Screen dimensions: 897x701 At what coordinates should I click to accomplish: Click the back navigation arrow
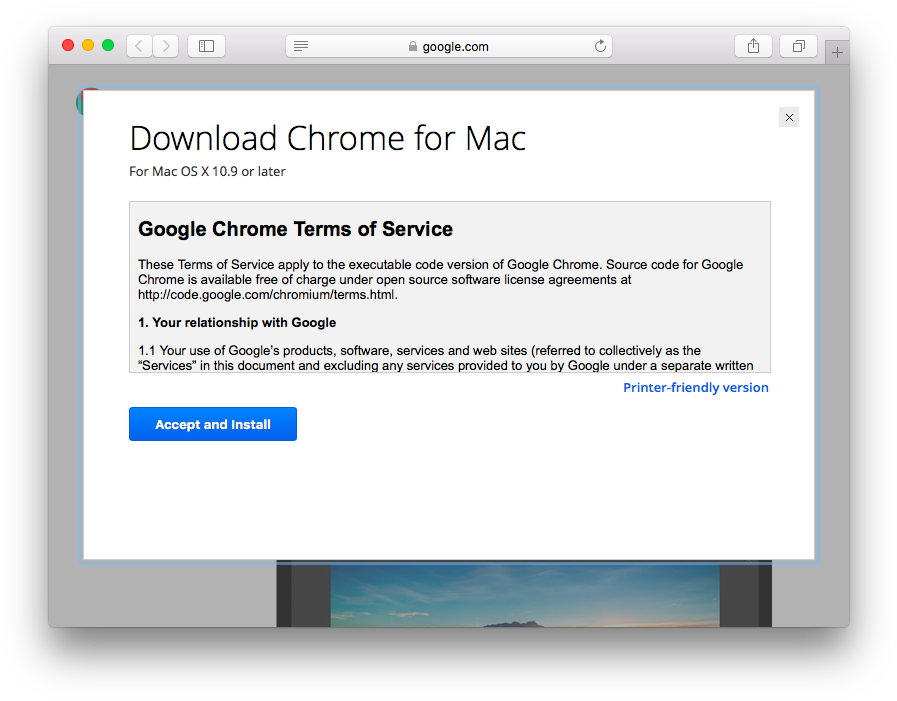pyautogui.click(x=139, y=45)
